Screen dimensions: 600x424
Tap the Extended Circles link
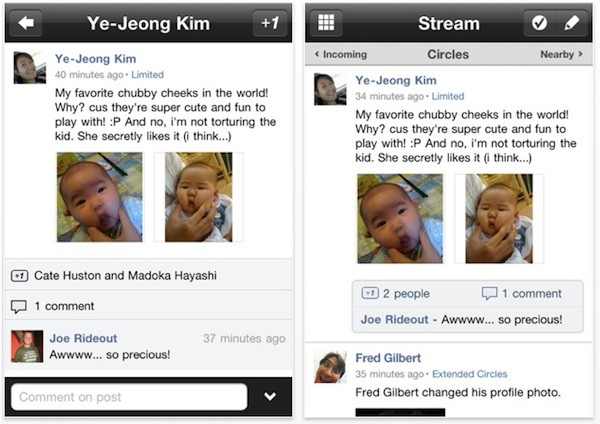tap(469, 374)
